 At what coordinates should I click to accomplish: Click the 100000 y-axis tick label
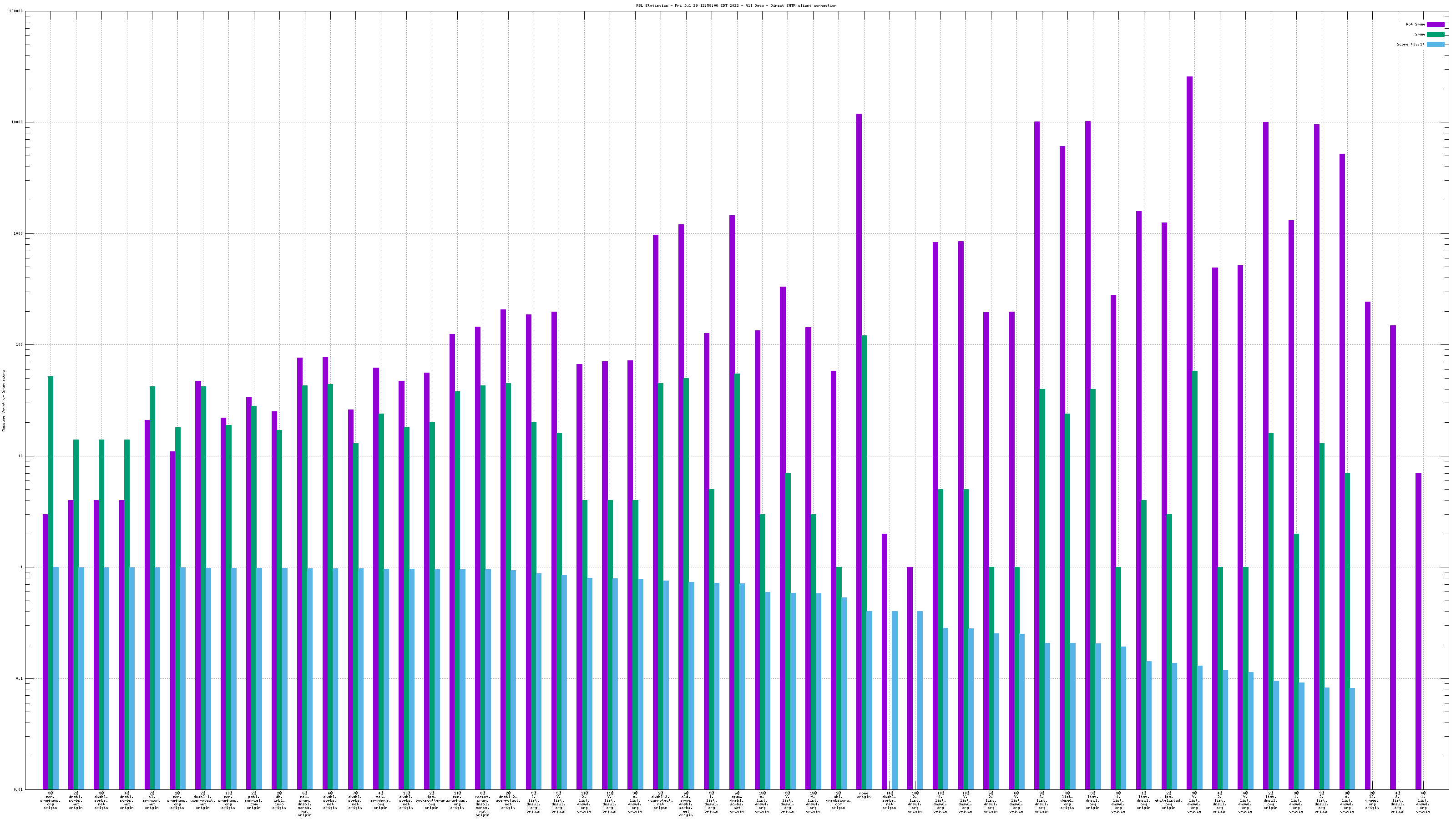click(x=16, y=11)
